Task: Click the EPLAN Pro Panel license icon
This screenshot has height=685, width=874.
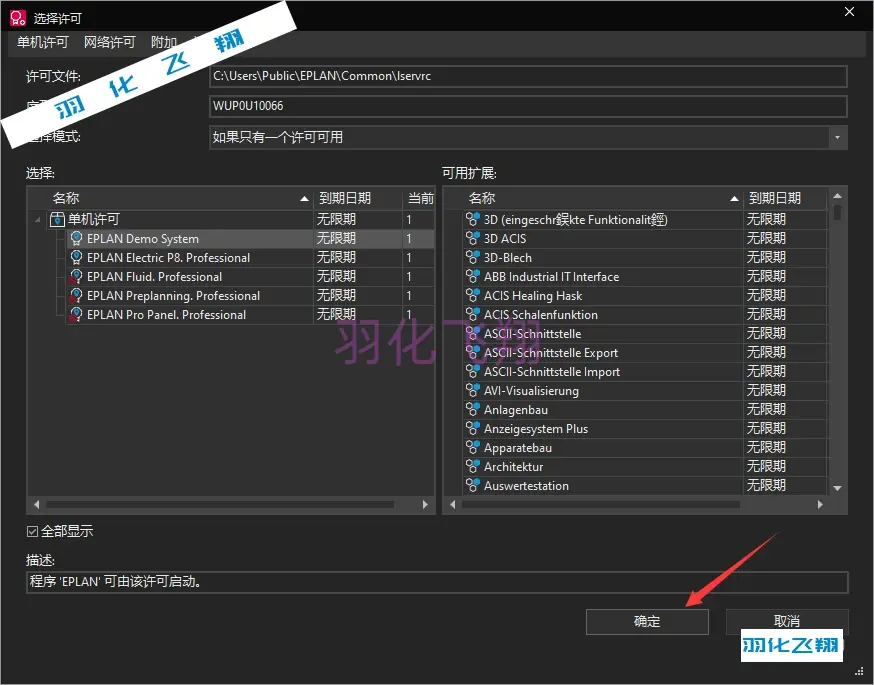Action: (x=76, y=314)
